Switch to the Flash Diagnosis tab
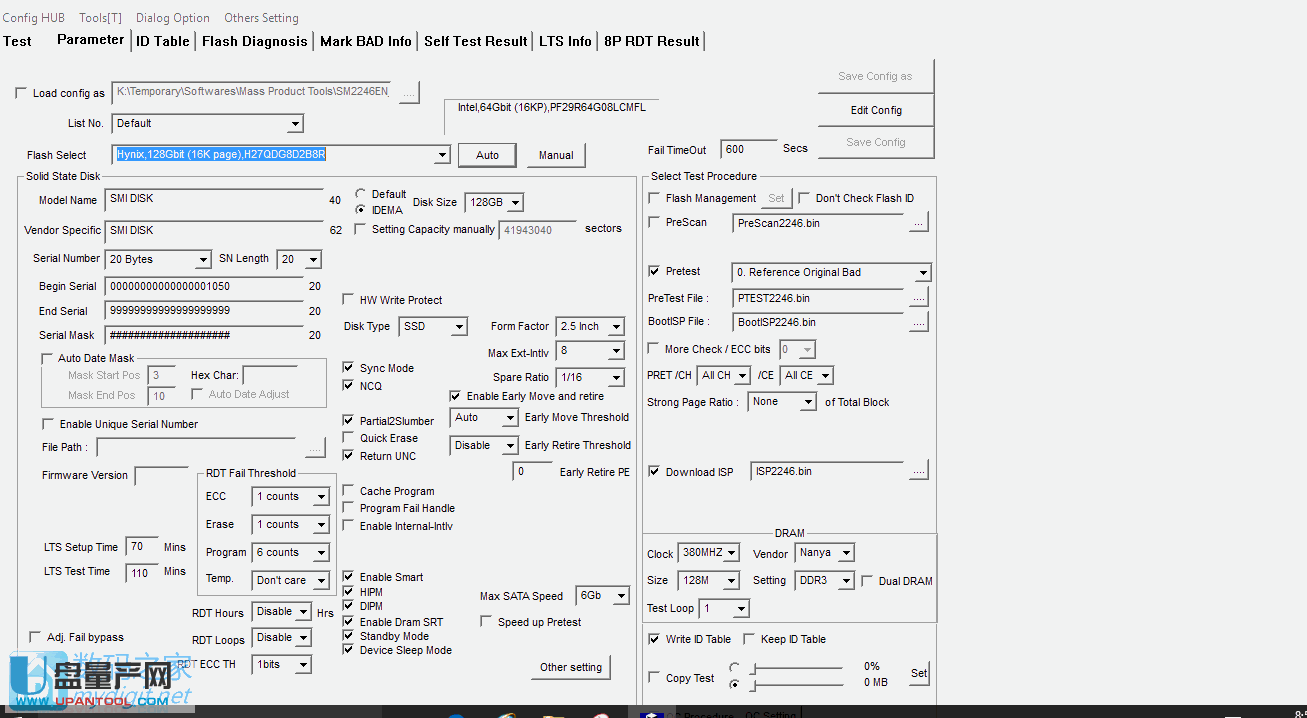Viewport: 1307px width, 718px height. click(254, 41)
